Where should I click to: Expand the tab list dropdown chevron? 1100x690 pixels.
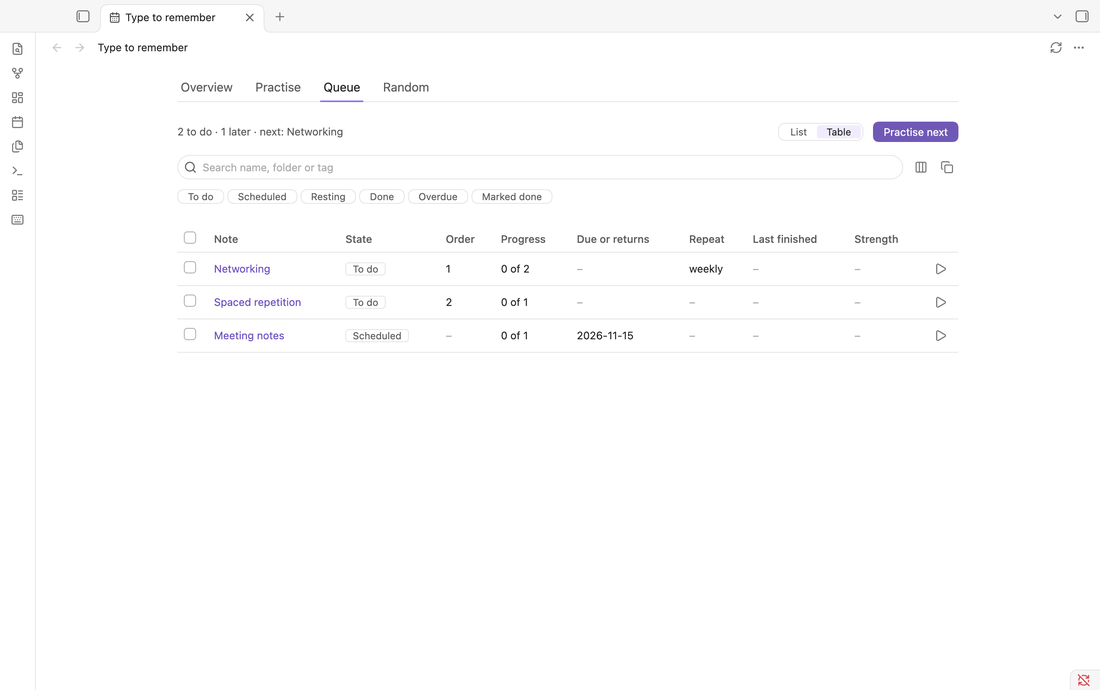click(1057, 17)
